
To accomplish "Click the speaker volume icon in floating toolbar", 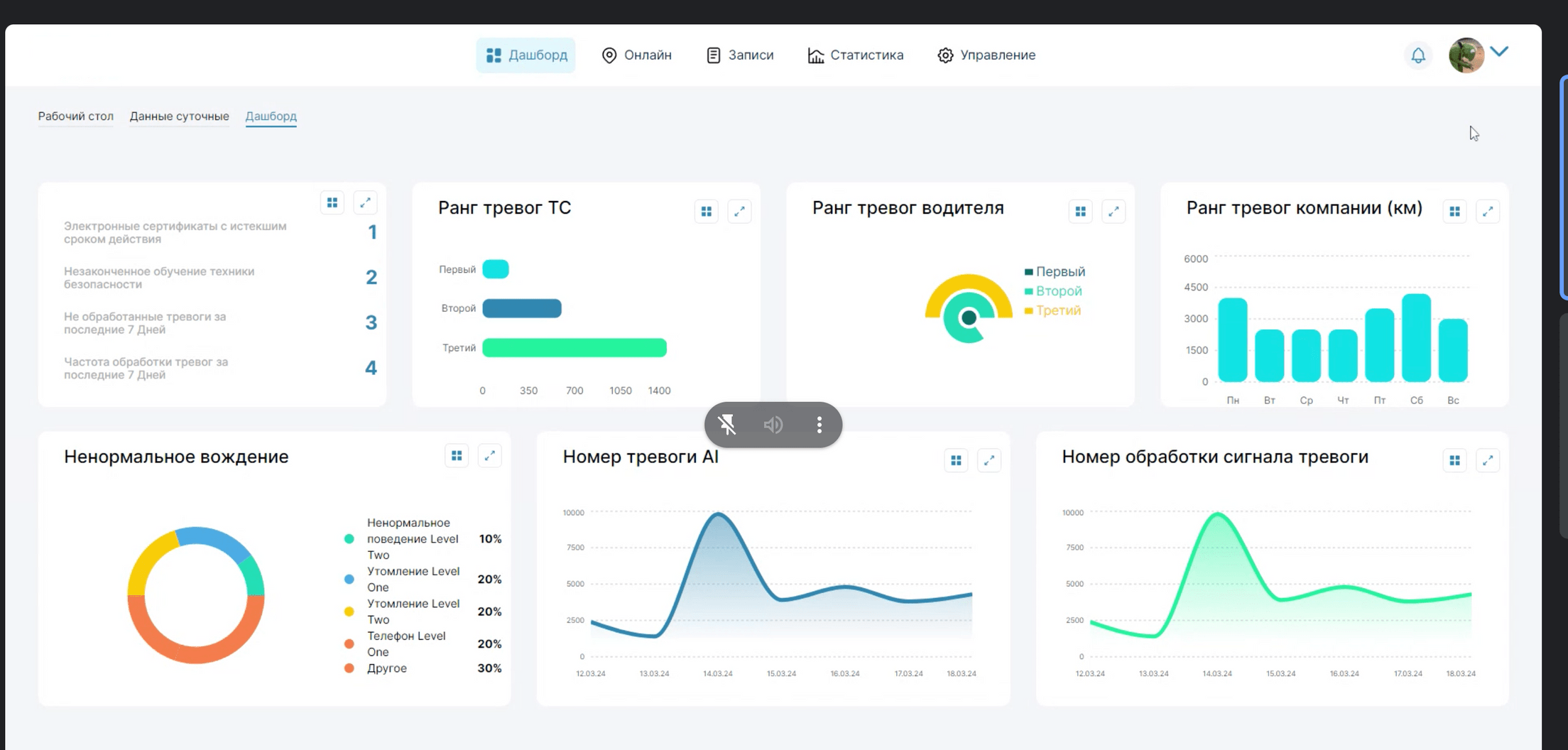I will [x=773, y=425].
